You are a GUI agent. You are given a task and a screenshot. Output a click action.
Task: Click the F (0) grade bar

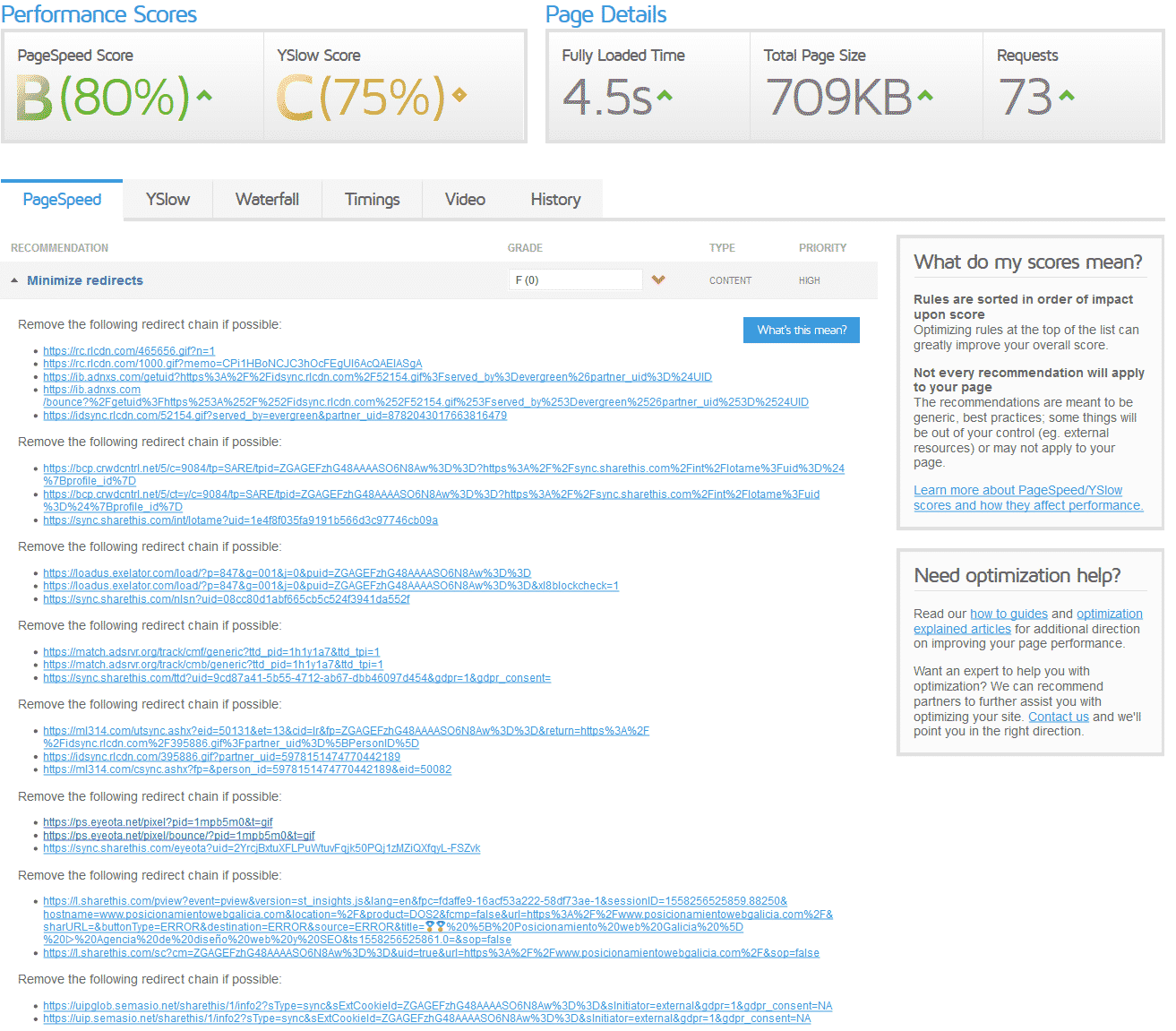[x=576, y=279]
